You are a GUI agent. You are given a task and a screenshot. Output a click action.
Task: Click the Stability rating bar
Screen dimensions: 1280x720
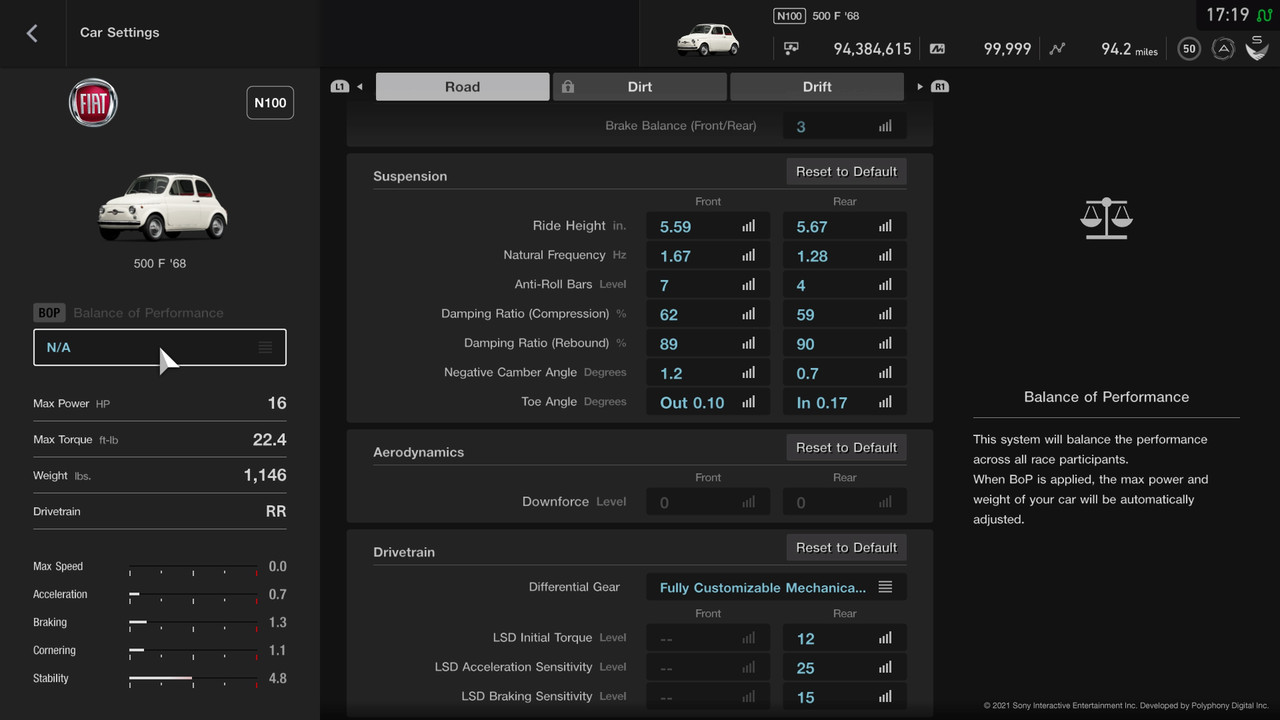[x=193, y=678]
